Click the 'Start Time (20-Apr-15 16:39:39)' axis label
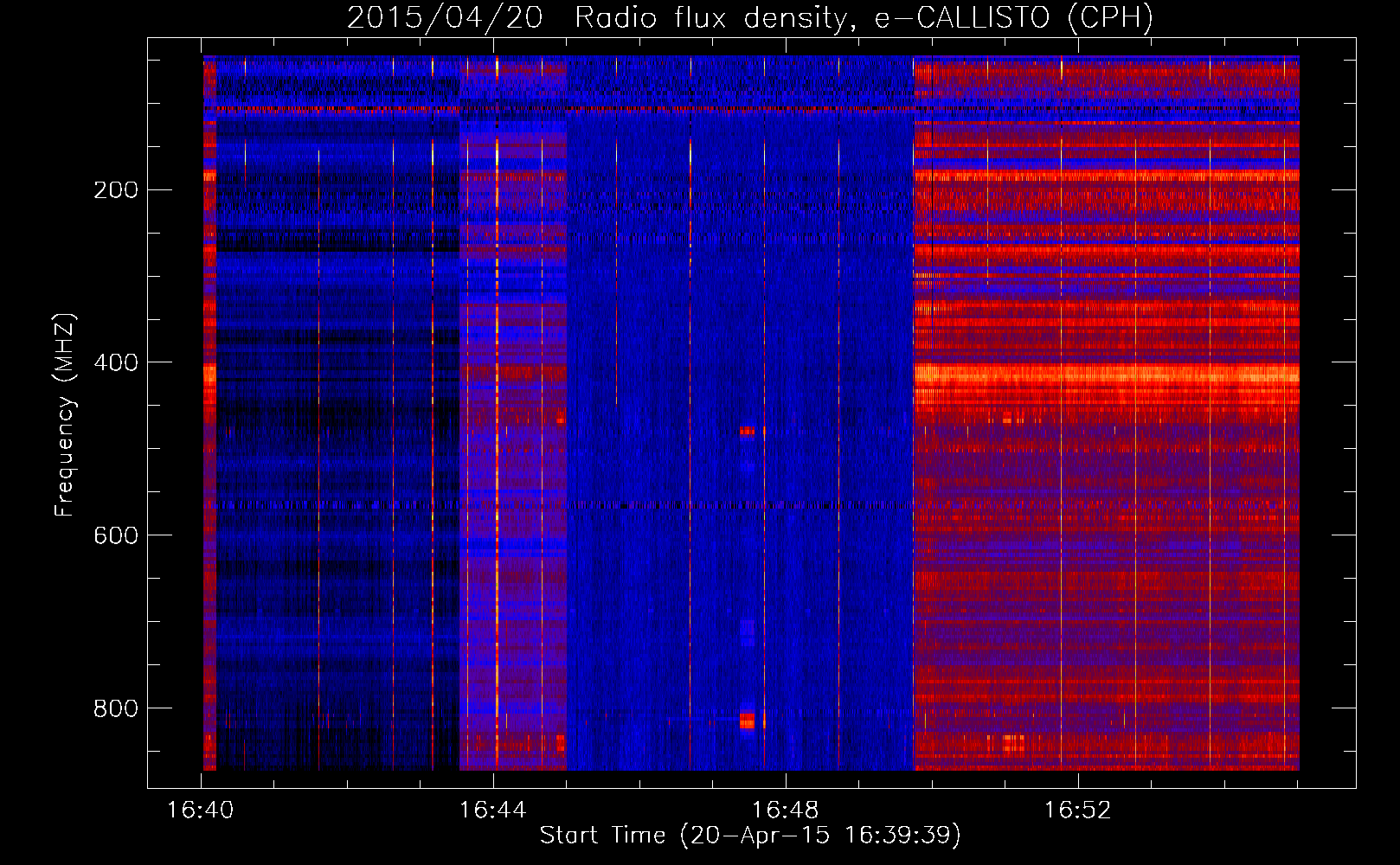Viewport: 1400px width, 865px height. 750,835
